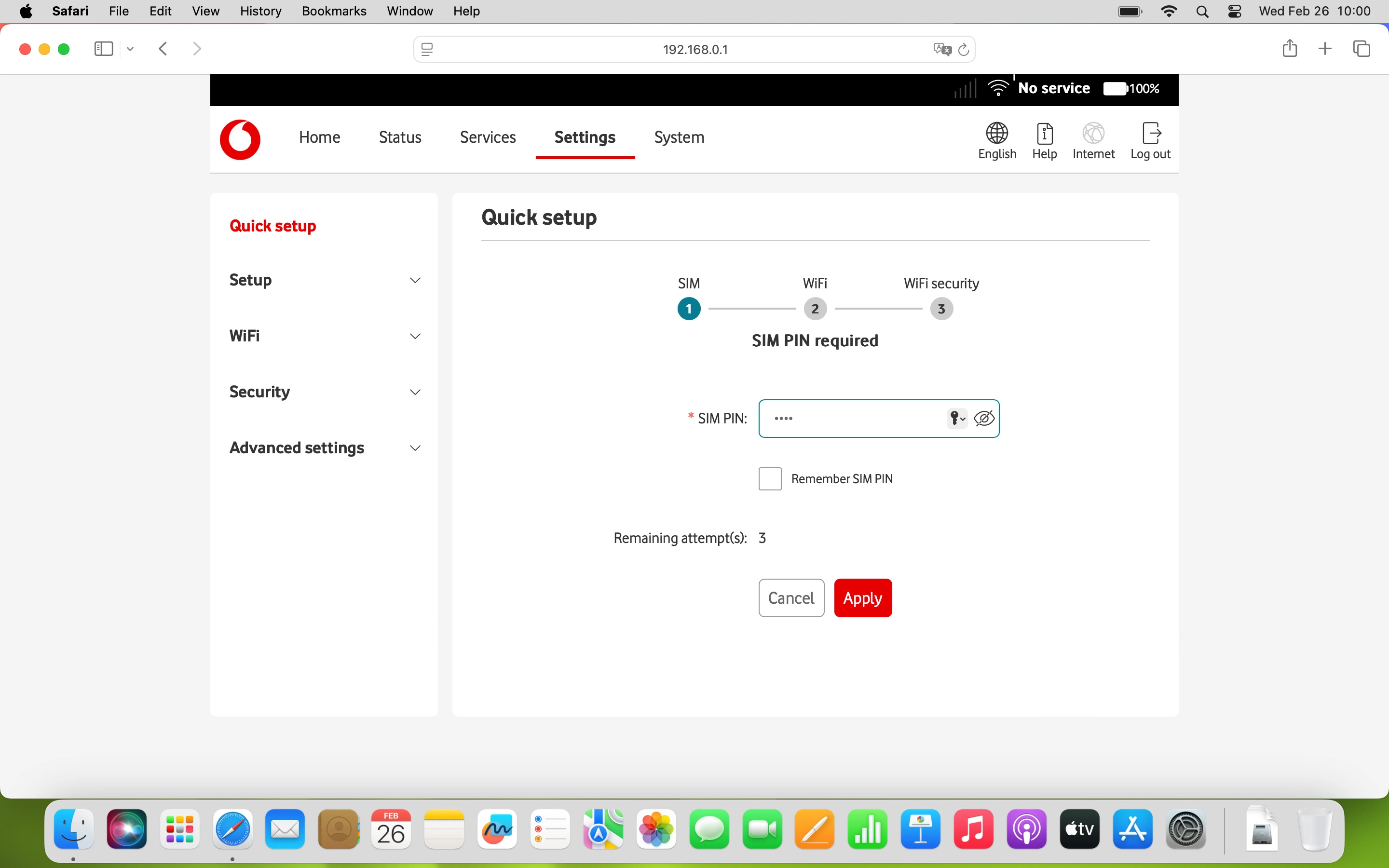Open the English language selector icon
The width and height of the screenshot is (1389, 868).
click(996, 133)
